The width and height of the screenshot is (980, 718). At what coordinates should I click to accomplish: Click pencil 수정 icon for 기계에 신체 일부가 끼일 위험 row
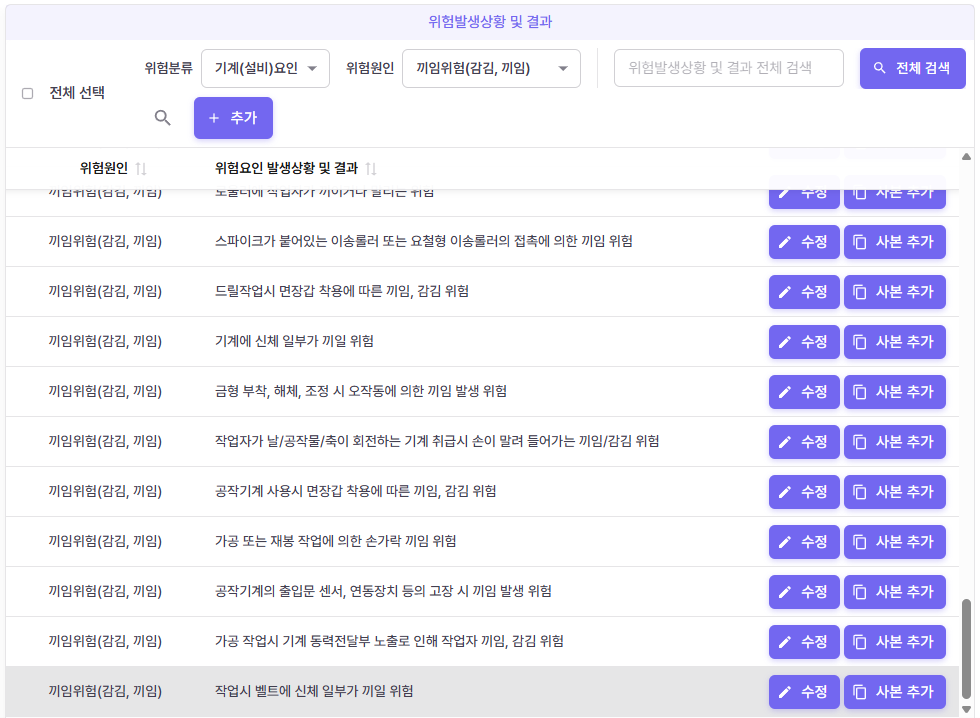[x=786, y=342]
